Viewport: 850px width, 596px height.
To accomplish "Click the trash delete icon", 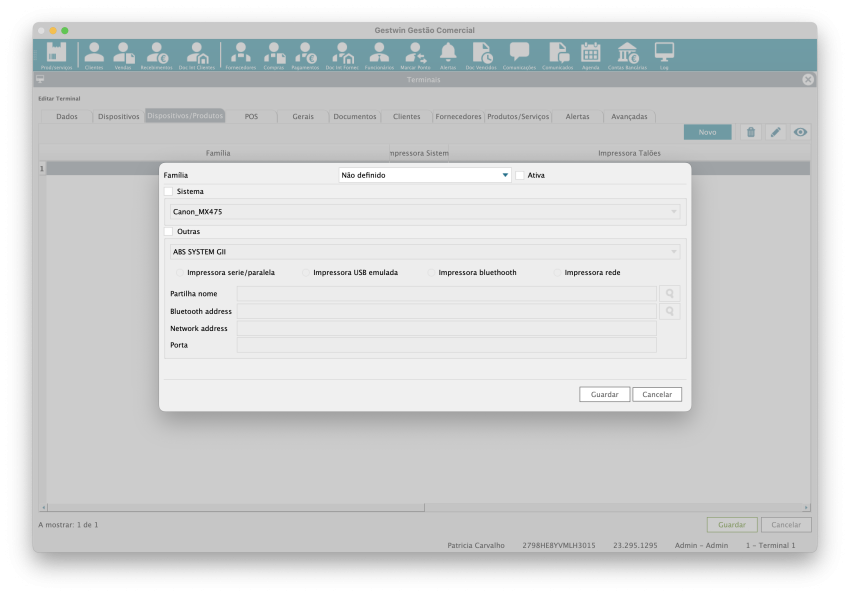I will coord(750,132).
